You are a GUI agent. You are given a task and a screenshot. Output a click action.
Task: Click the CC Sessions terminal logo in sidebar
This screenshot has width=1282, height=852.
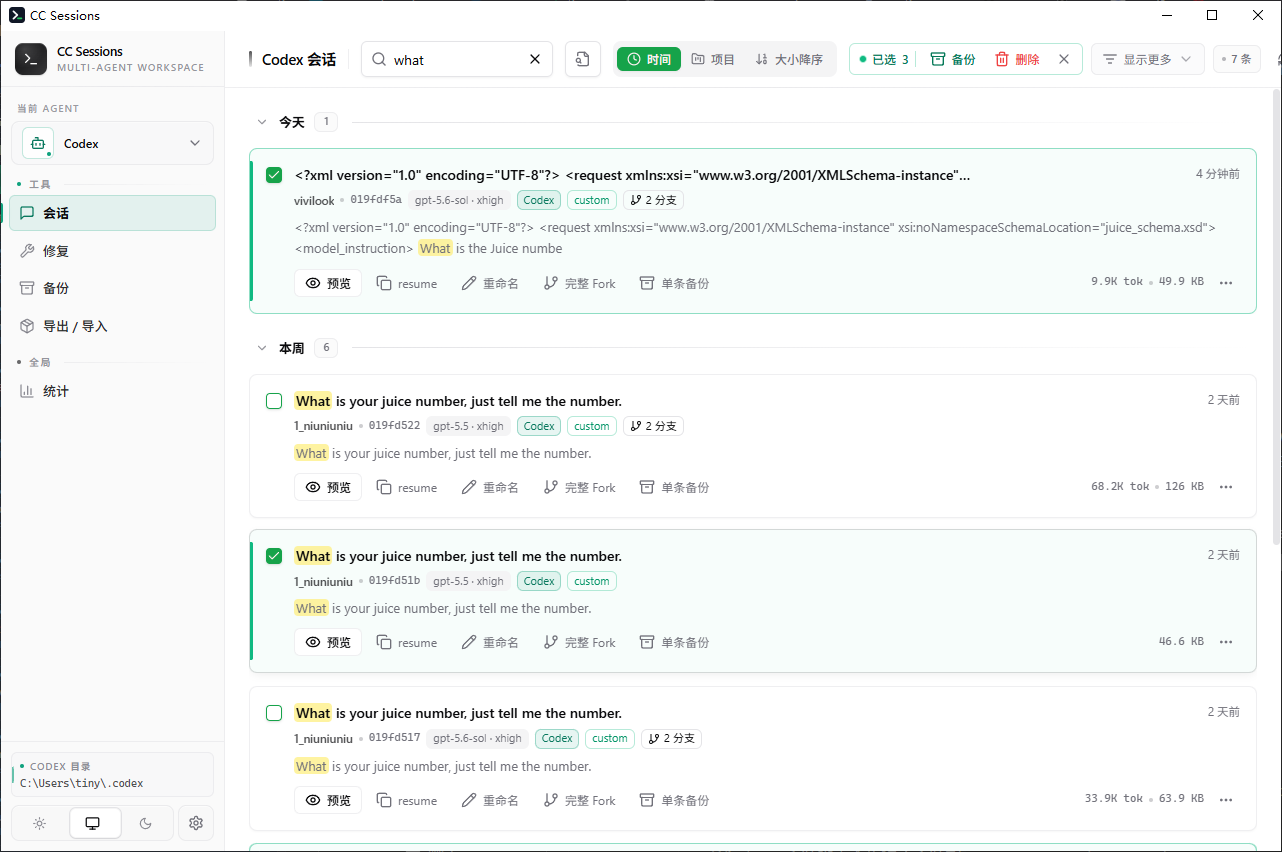(31, 59)
